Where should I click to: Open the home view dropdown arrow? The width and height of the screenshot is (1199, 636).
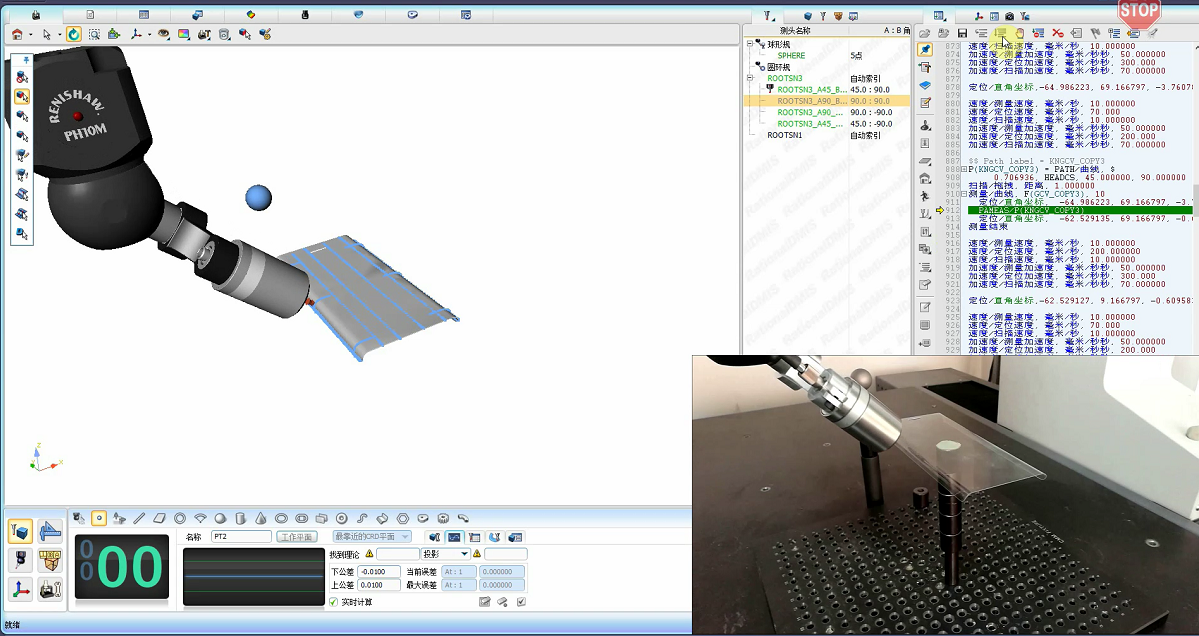tap(31, 35)
